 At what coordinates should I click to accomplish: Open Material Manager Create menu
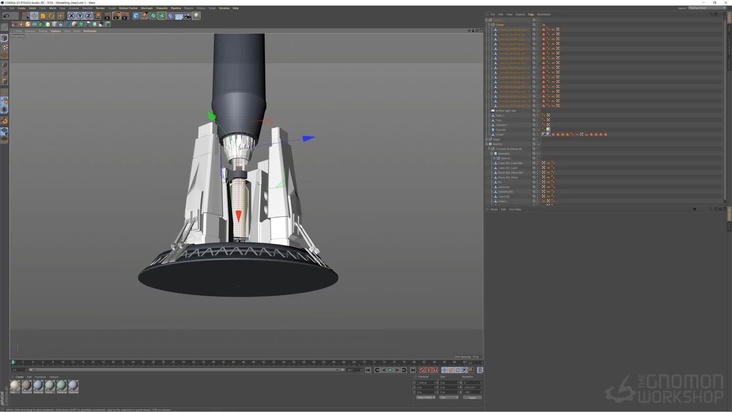[x=19, y=377]
